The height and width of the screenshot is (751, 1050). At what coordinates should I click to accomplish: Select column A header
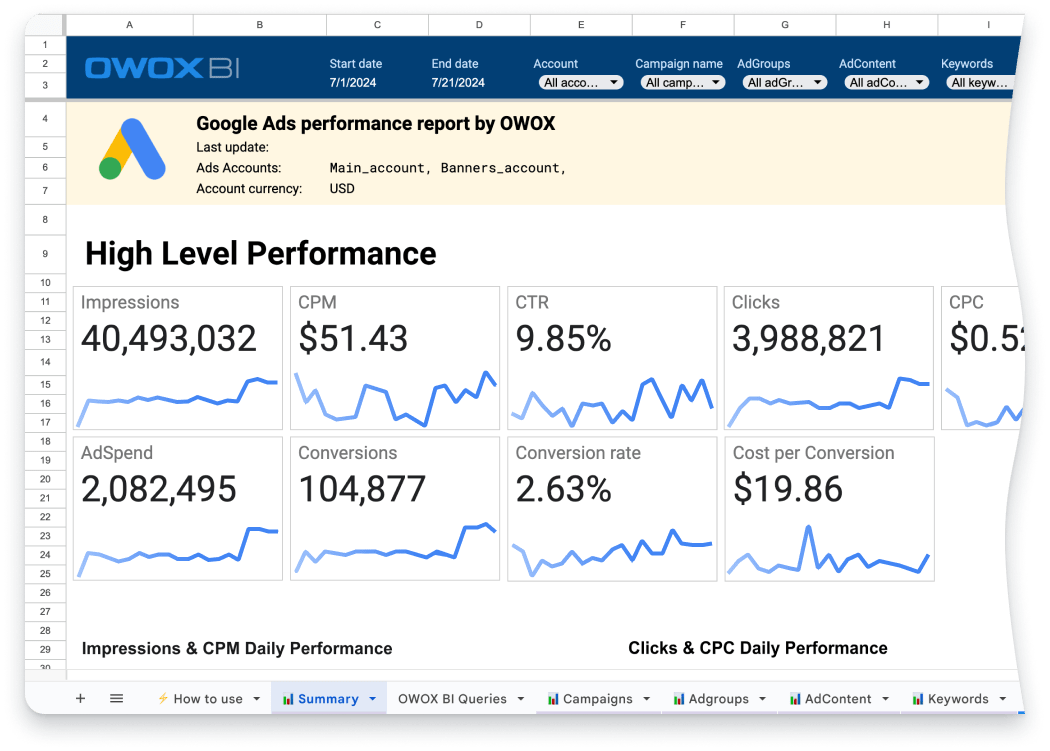(x=130, y=25)
